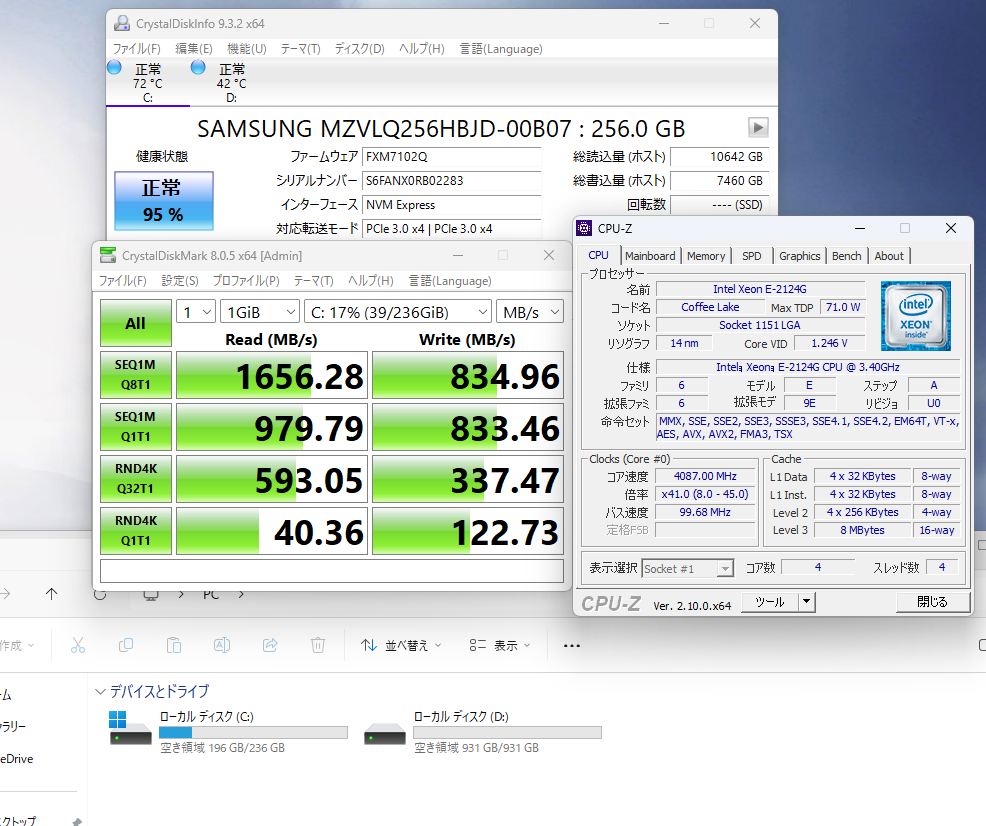Click the Share icon in Explorer toolbar
This screenshot has width=986, height=826.
[270, 645]
